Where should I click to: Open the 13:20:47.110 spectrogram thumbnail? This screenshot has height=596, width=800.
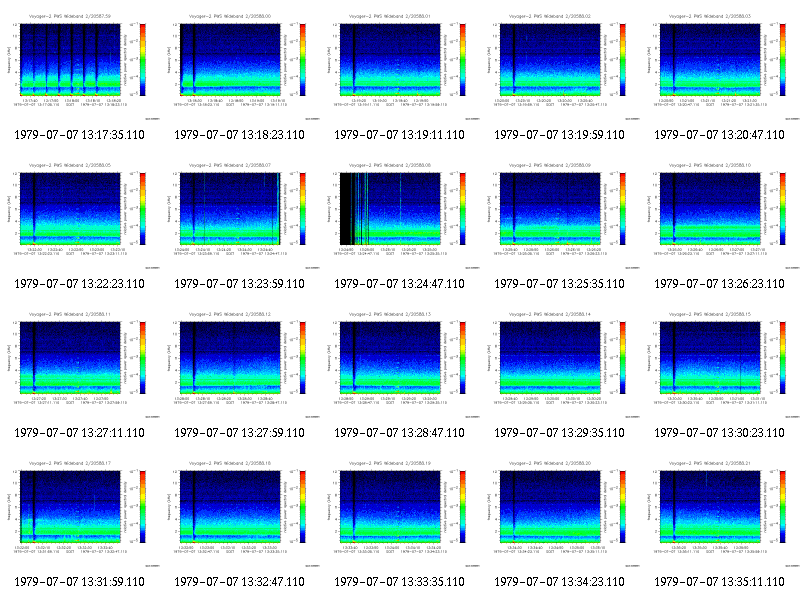(x=720, y=66)
